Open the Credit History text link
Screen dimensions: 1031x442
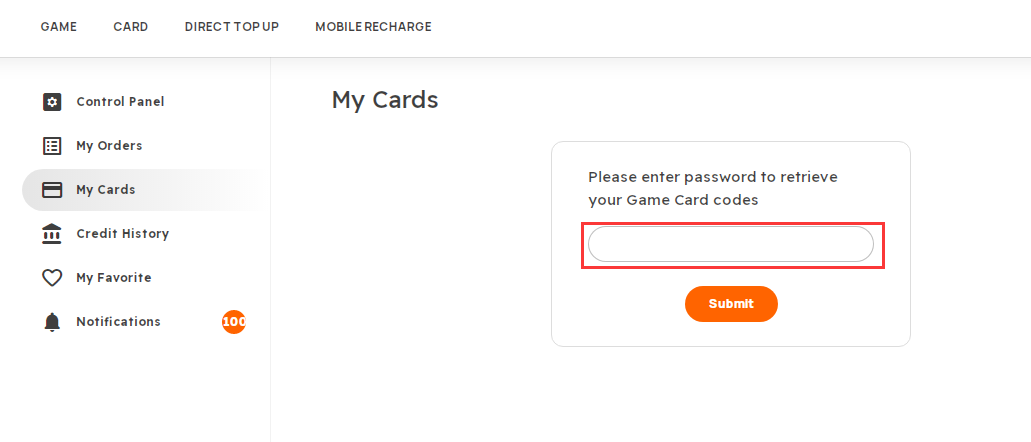122,233
